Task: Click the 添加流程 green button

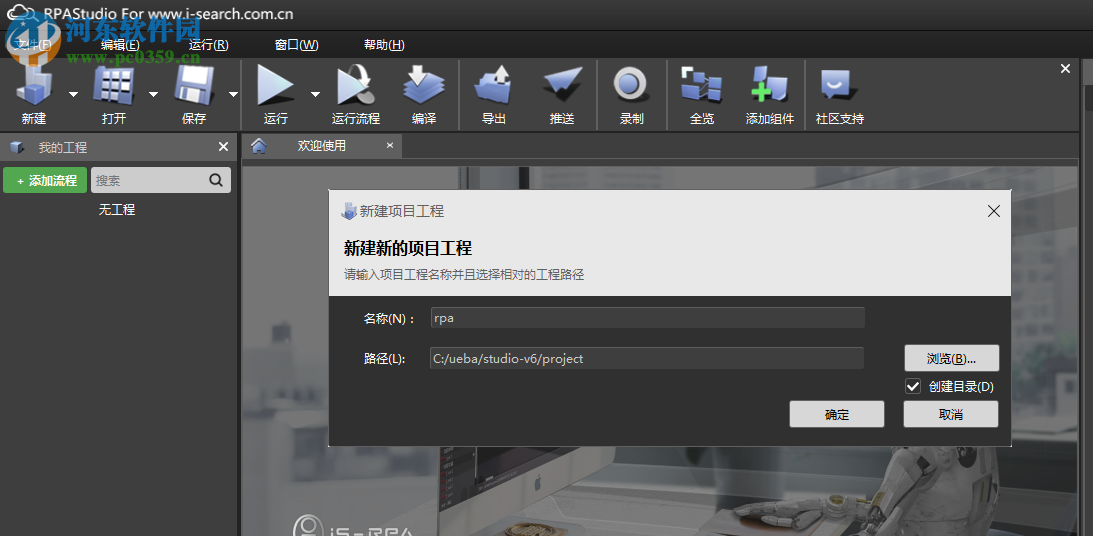Action: click(x=45, y=181)
